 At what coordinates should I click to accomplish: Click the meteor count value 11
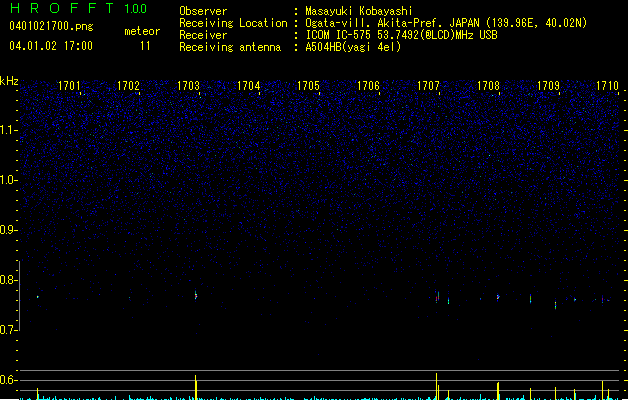click(x=145, y=46)
